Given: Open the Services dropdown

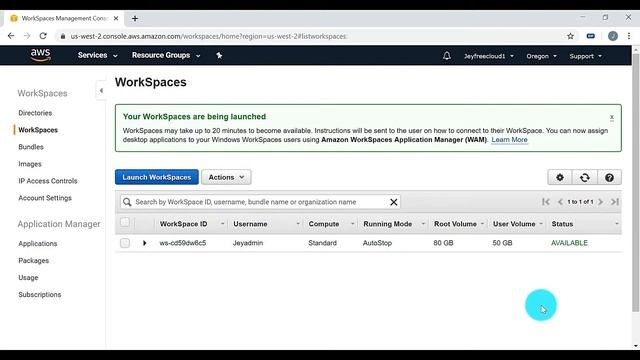Looking at the screenshot, I should pos(98,56).
